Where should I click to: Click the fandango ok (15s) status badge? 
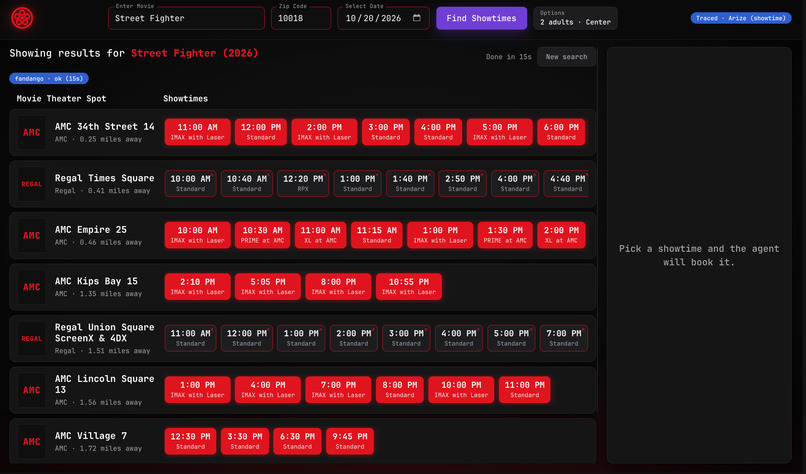click(x=49, y=79)
